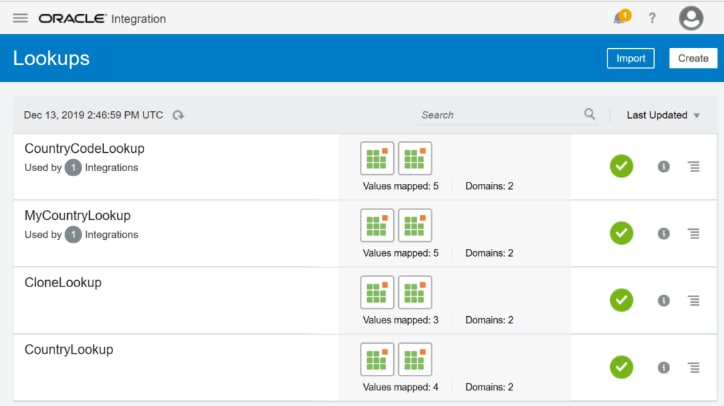
Task: Click first domain grid icon of MyCountryLookup
Action: pyautogui.click(x=377, y=225)
